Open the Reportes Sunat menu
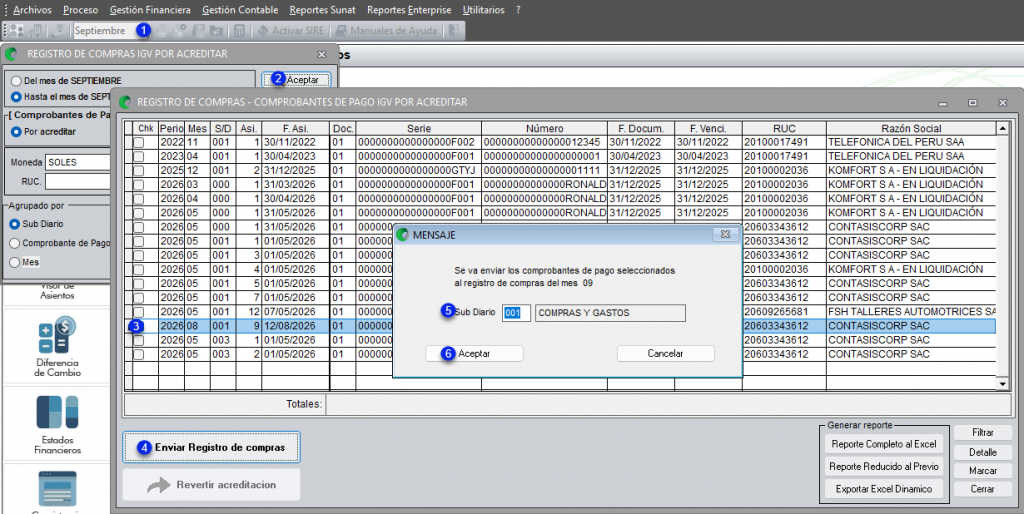The height and width of the screenshot is (514, 1024). click(x=323, y=10)
